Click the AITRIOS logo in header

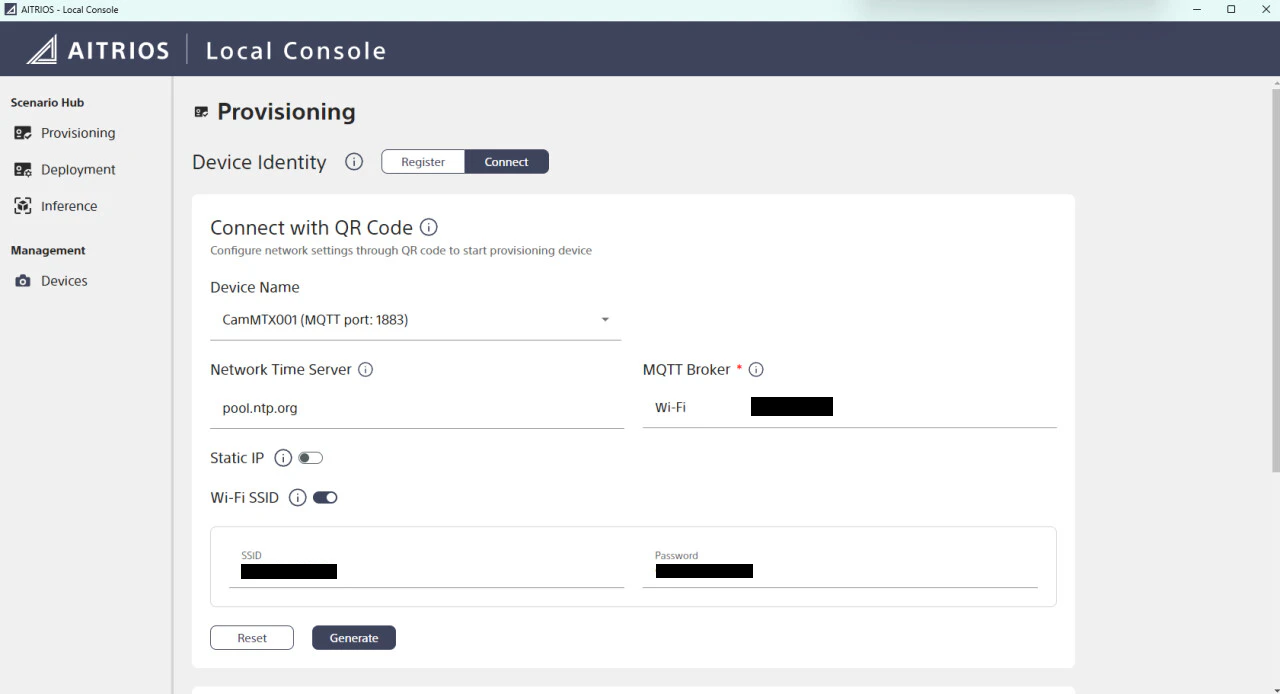(x=97, y=49)
